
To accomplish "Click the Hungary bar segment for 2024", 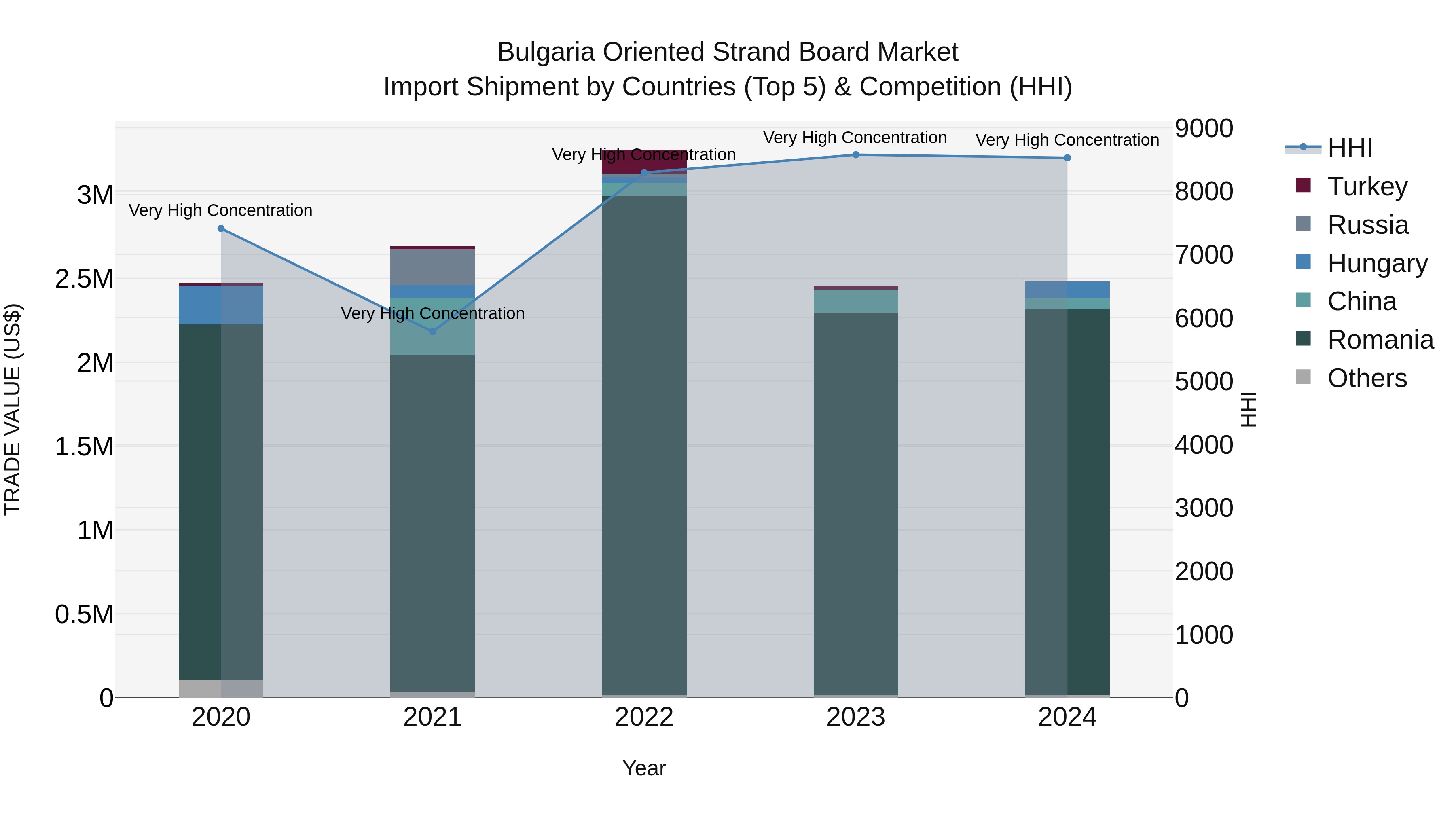I will [x=1067, y=290].
